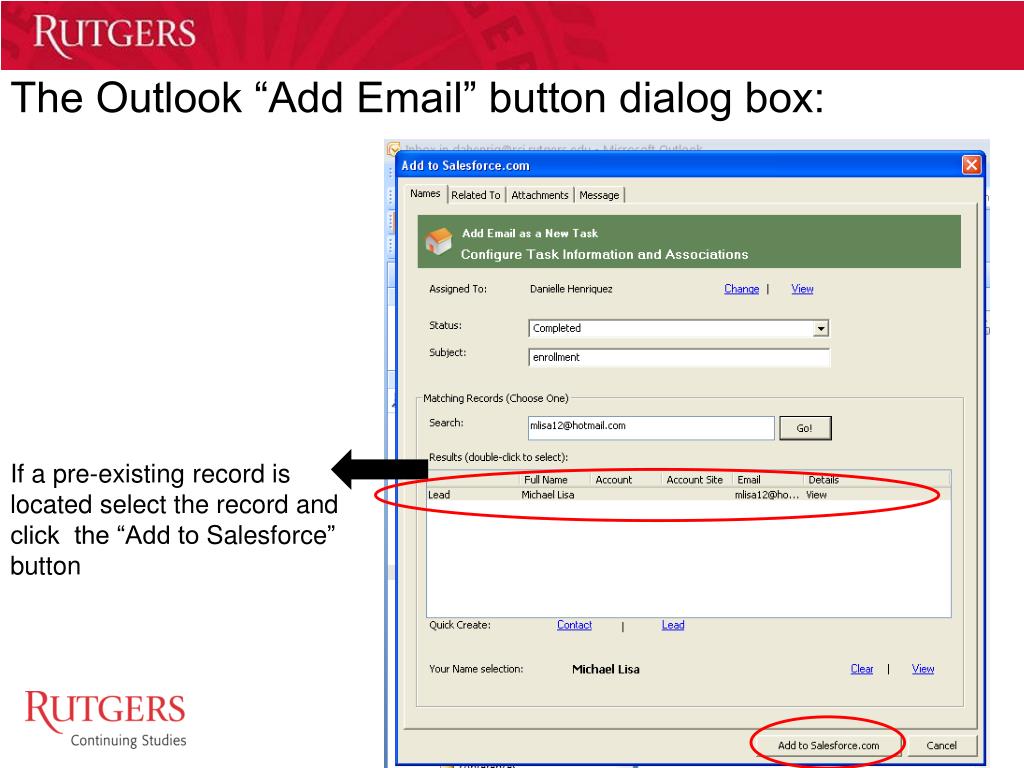Viewport: 1024px width, 768px height.
Task: Click the Quick Create Contact link
Action: [574, 625]
